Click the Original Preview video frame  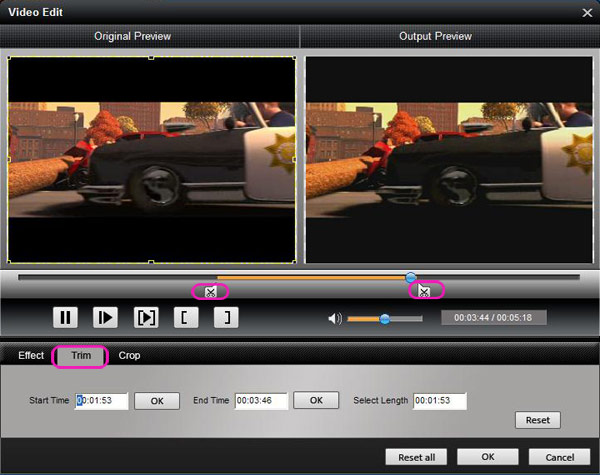tap(152, 160)
